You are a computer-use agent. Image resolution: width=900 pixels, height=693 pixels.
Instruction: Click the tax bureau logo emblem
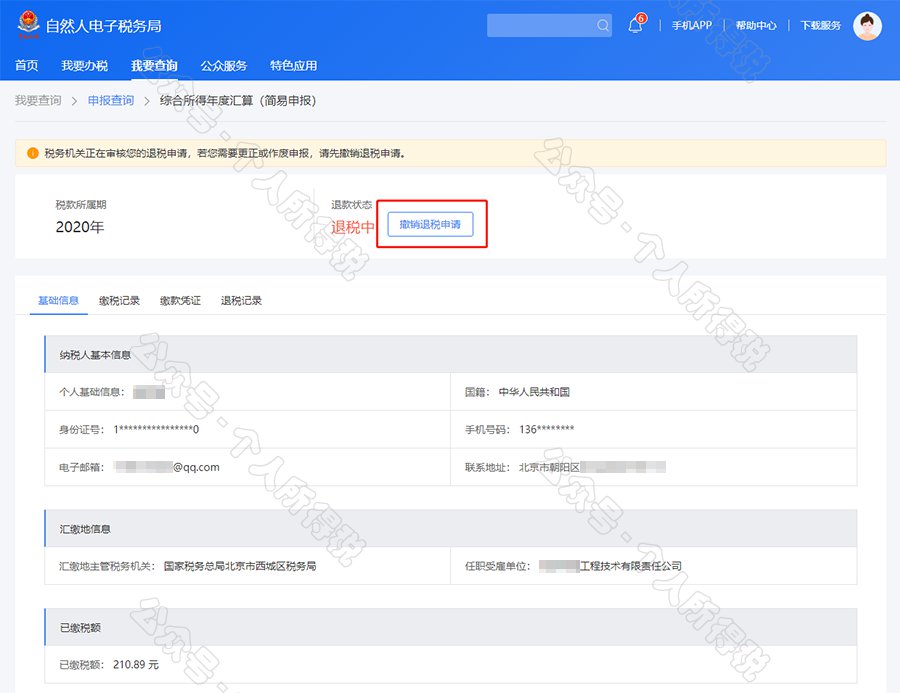[28, 25]
